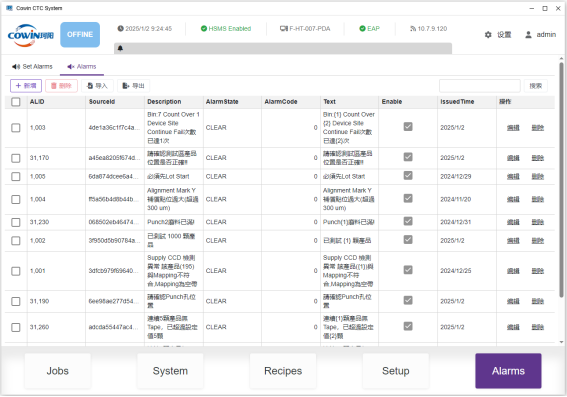
Task: Check the row checkbox for ALID 1,003
Action: point(16,128)
